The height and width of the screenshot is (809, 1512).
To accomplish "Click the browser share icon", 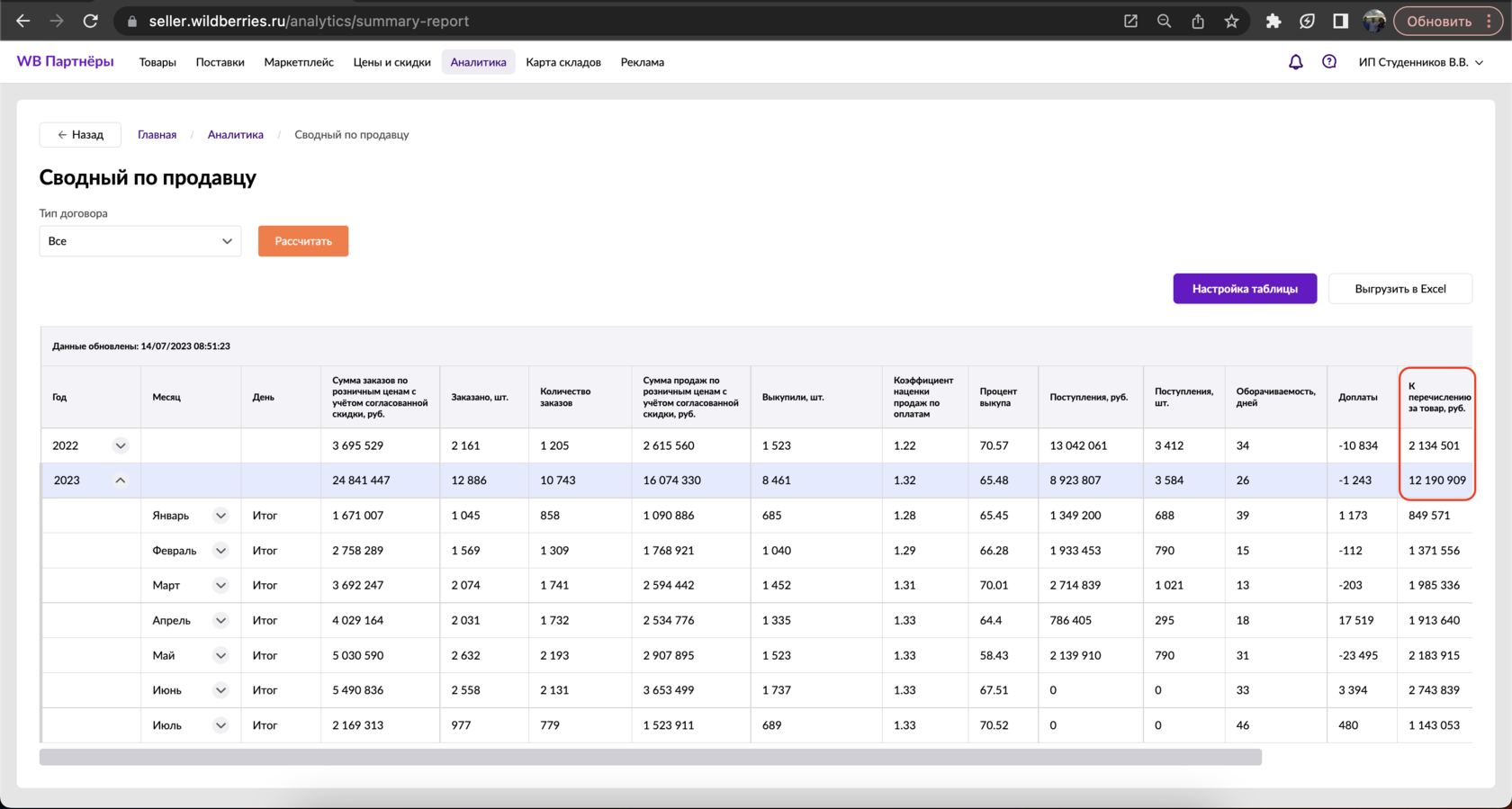I will [1198, 21].
